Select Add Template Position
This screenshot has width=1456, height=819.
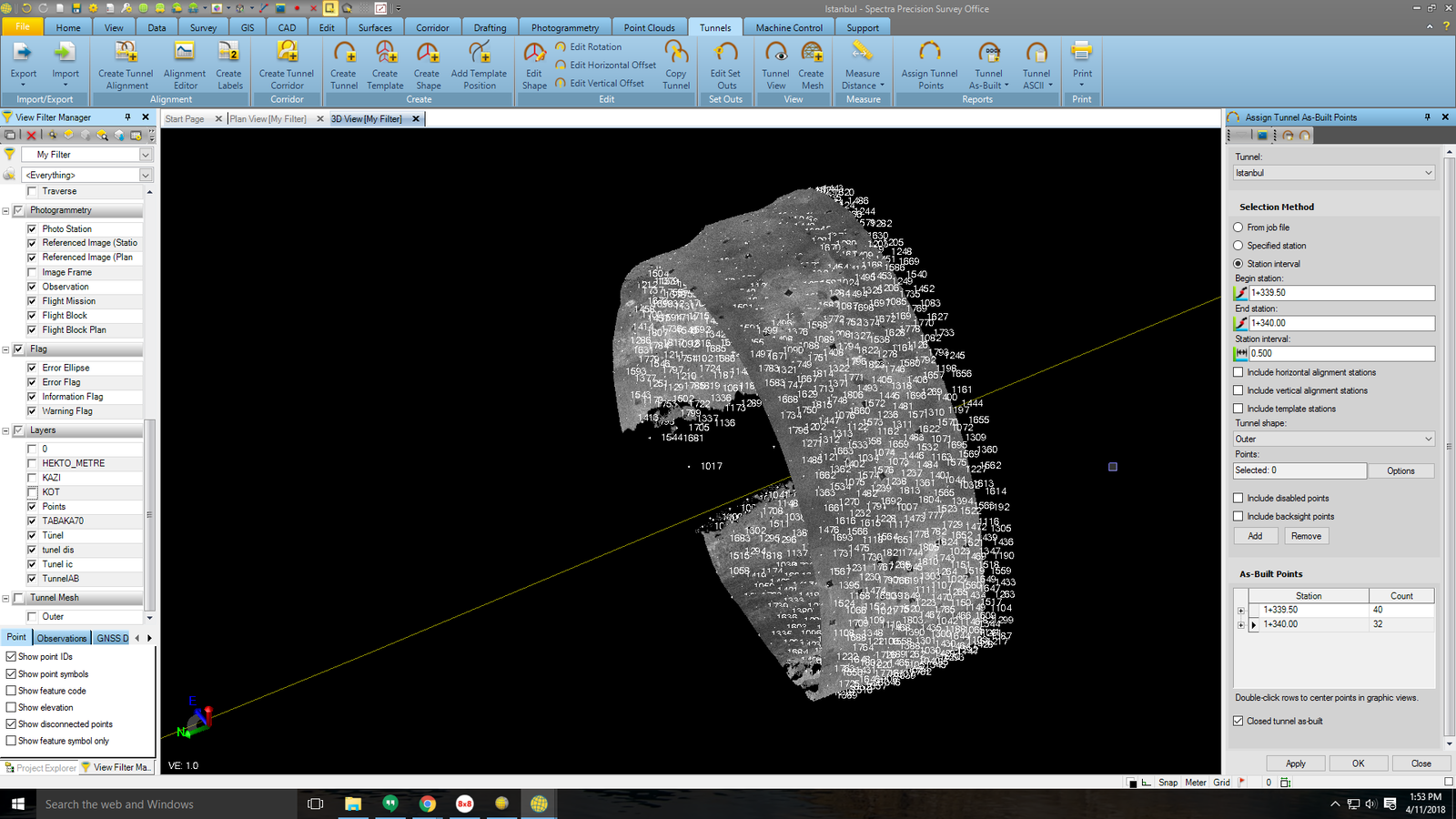click(480, 66)
